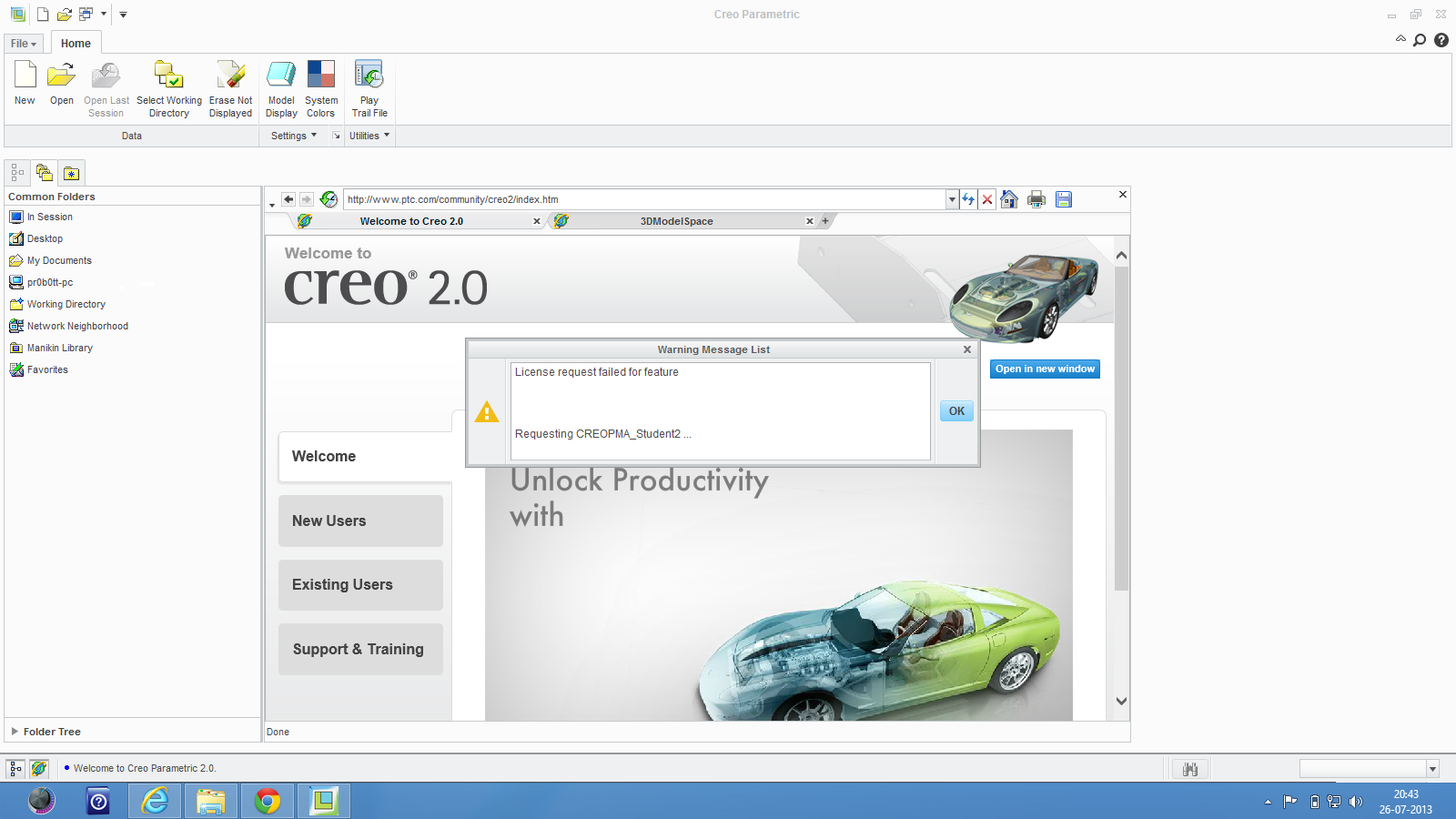Close the Warning Message List dialog
Viewport: 1456px width, 819px height.
967,349
